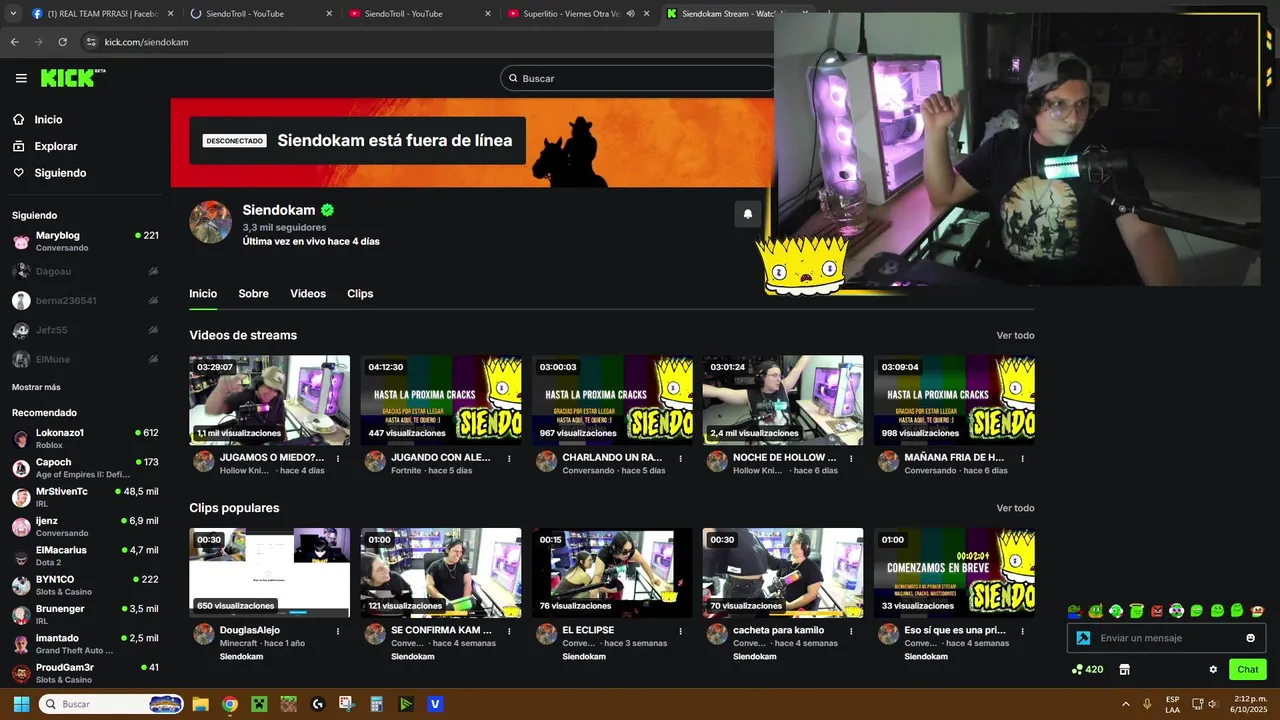Open Windows Start menu
Viewport: 1280px width, 720px height.
tap(21, 704)
